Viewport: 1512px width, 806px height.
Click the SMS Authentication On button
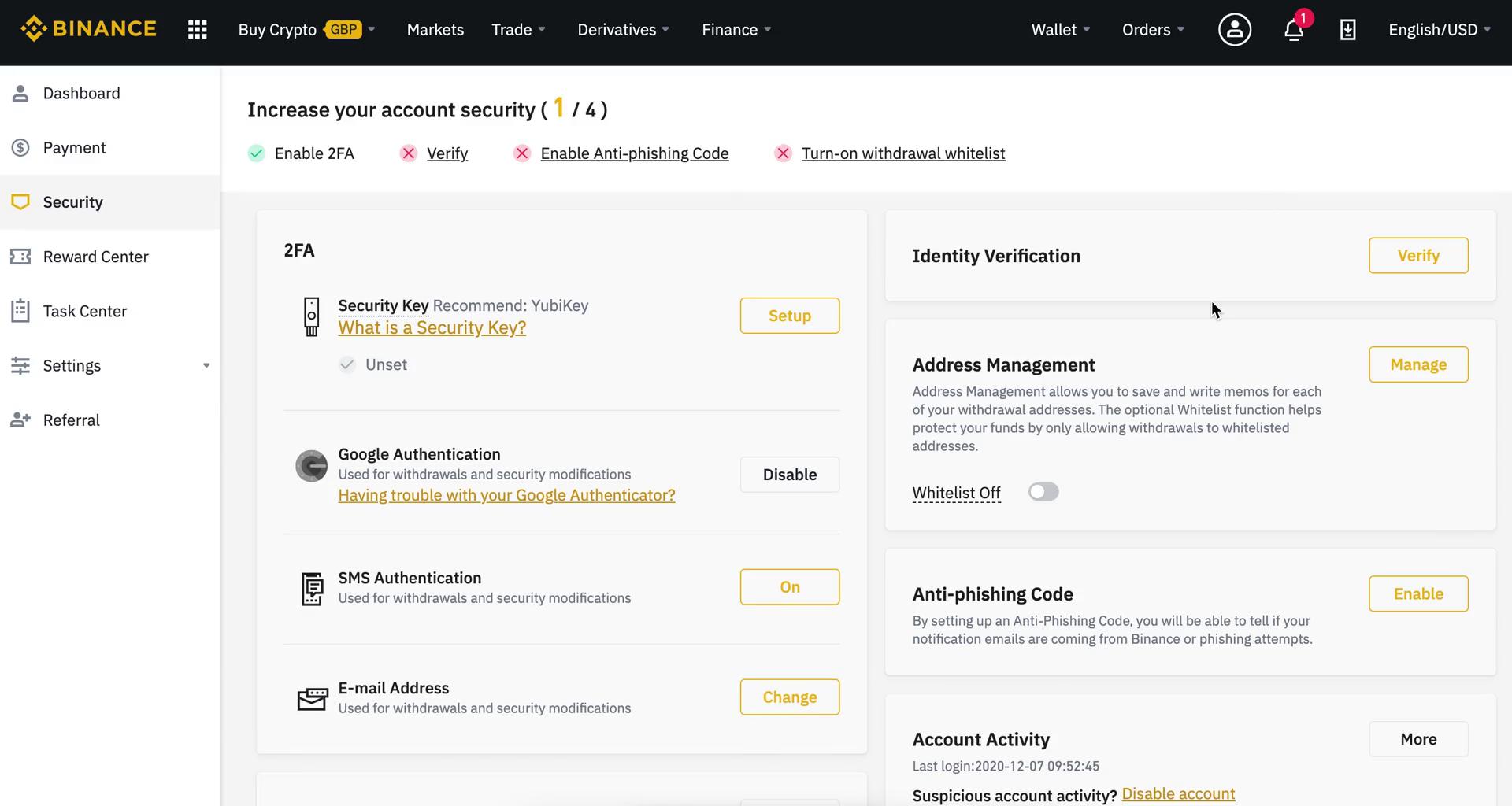click(x=790, y=587)
